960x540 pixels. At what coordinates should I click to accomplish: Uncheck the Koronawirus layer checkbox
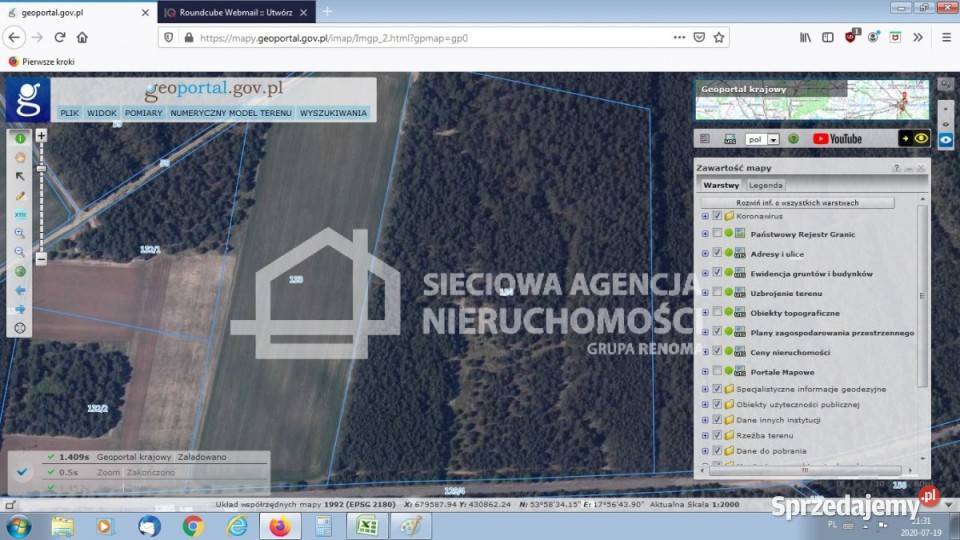coord(717,216)
